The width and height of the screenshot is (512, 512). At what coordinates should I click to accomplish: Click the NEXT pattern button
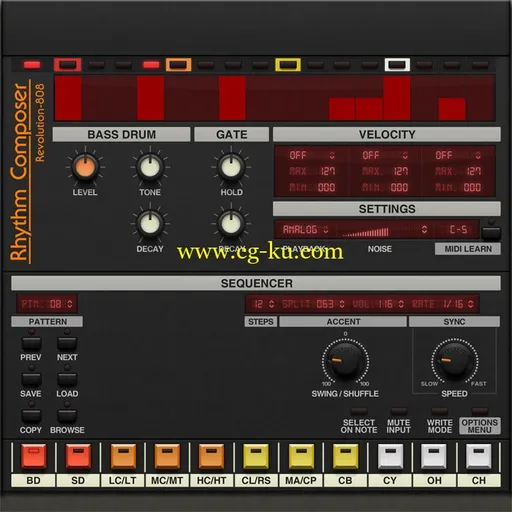click(67, 343)
